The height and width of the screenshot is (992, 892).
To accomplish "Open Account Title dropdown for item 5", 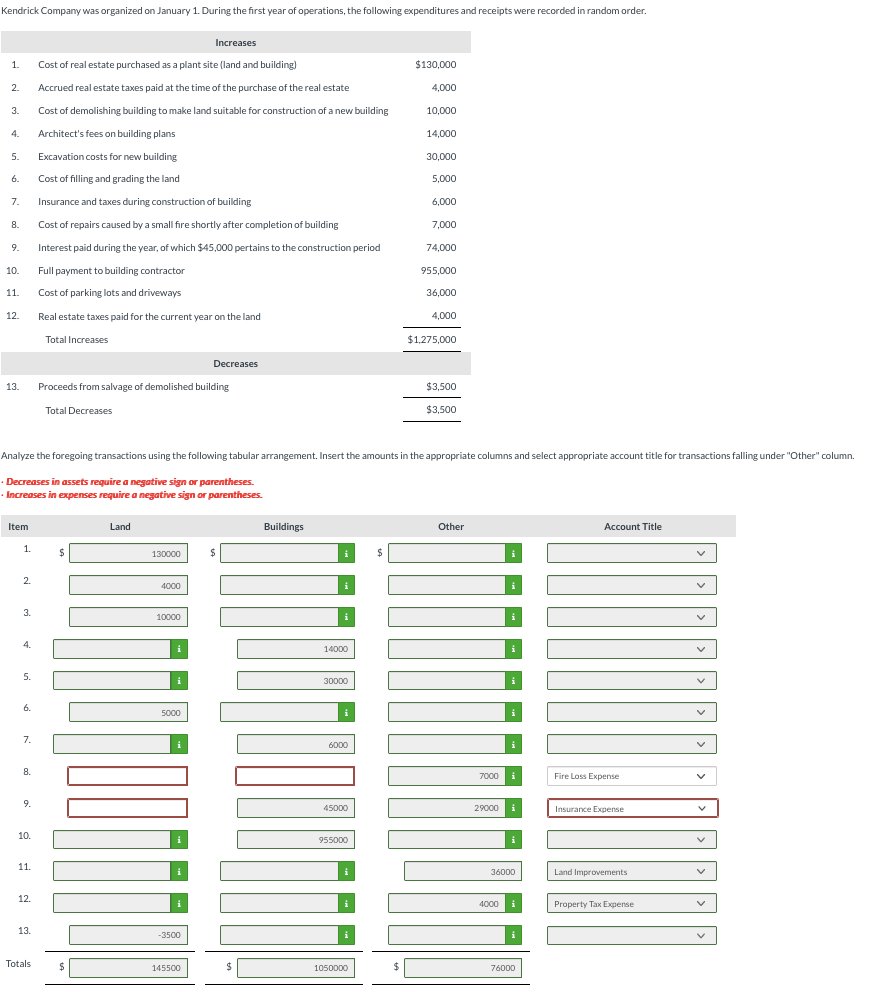I will click(631, 681).
